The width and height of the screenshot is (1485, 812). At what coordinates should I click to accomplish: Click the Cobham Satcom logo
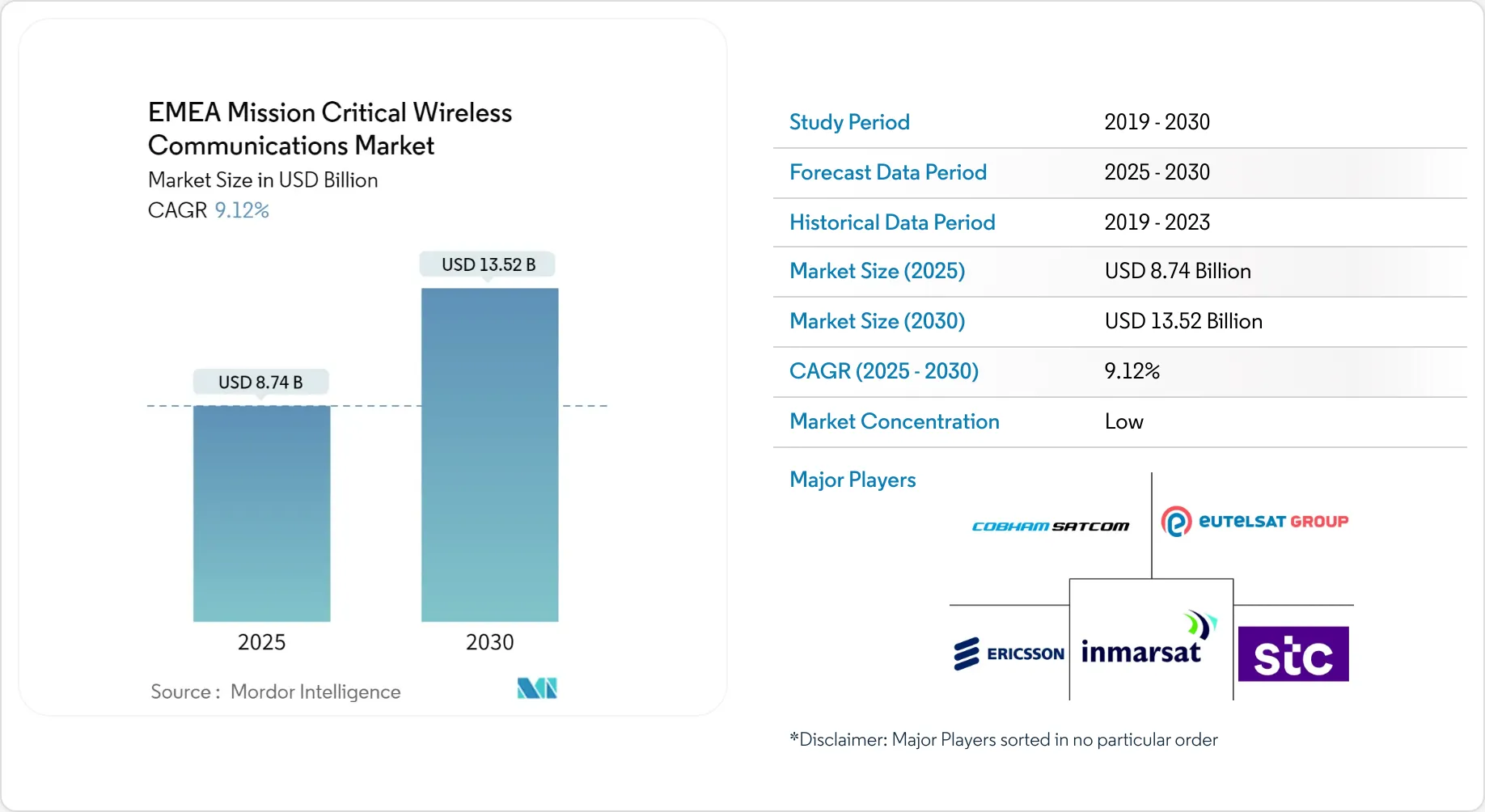[1051, 527]
